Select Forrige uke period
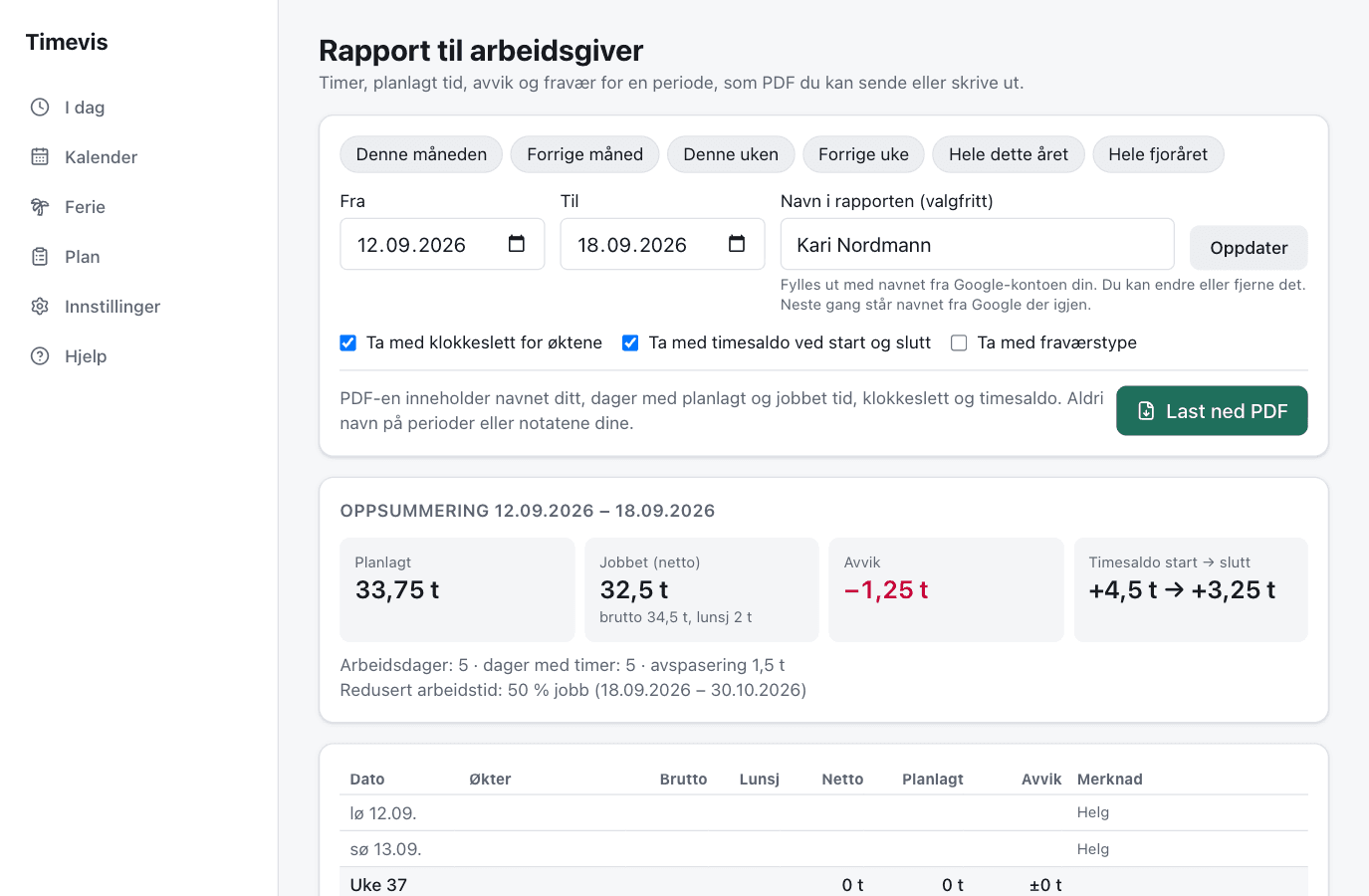Image resolution: width=1369 pixels, height=896 pixels. (x=863, y=154)
